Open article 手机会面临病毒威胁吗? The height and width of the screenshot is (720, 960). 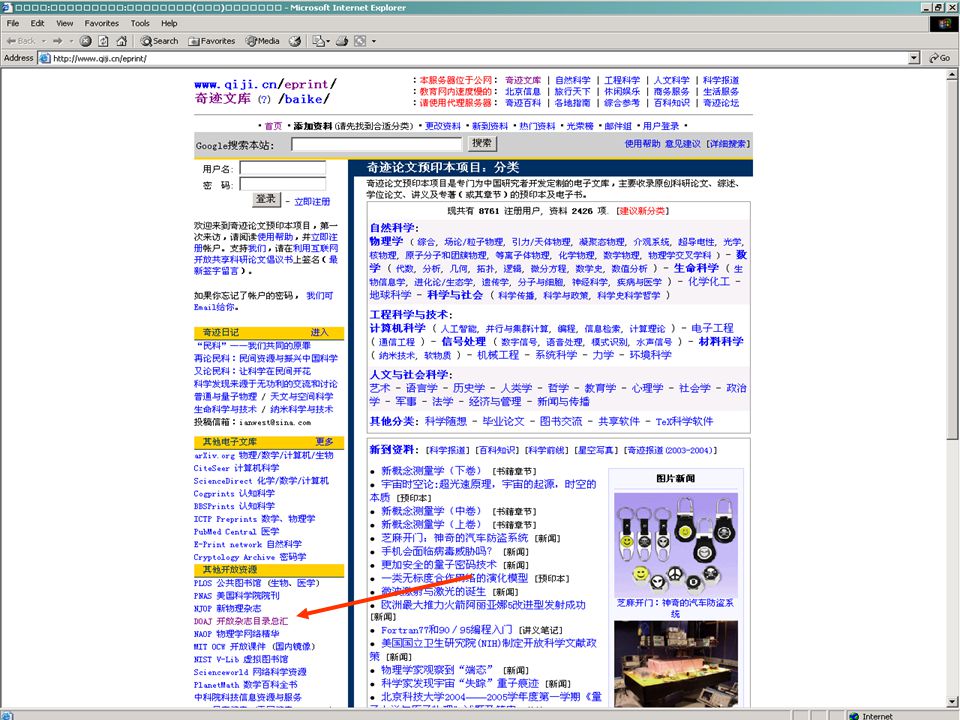(437, 551)
